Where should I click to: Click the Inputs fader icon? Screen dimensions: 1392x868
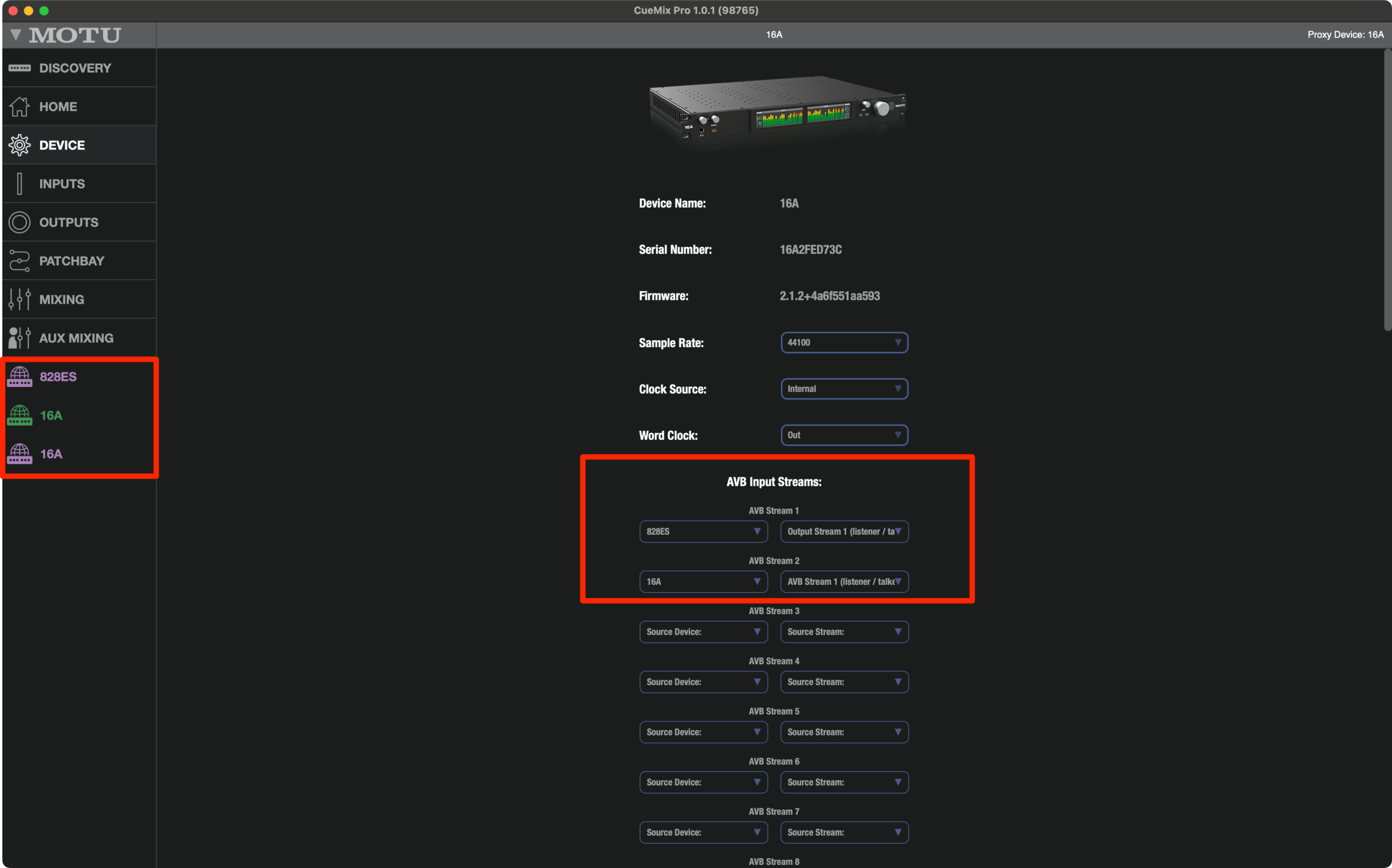point(20,184)
